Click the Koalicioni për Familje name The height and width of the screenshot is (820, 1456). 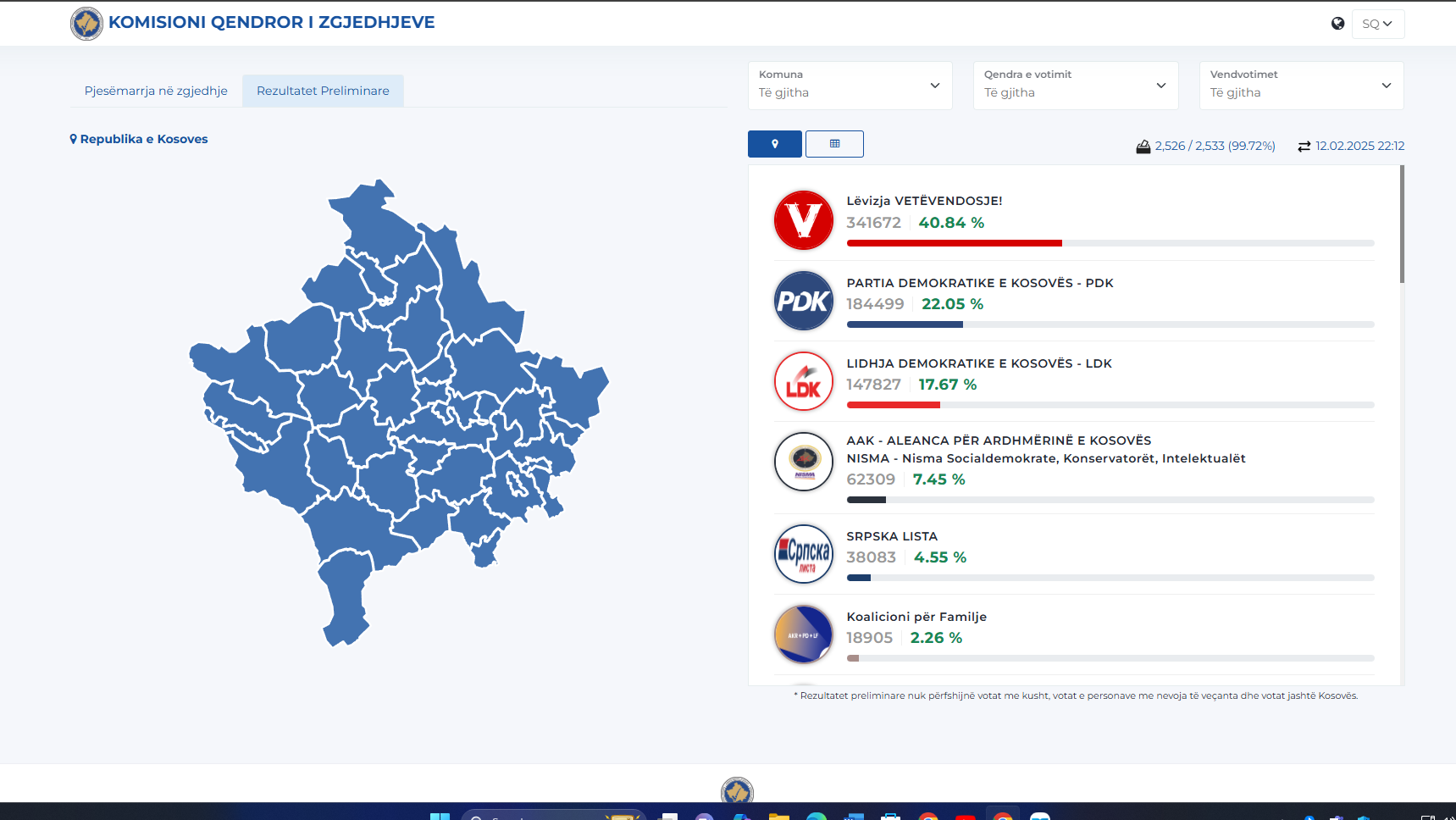(916, 617)
